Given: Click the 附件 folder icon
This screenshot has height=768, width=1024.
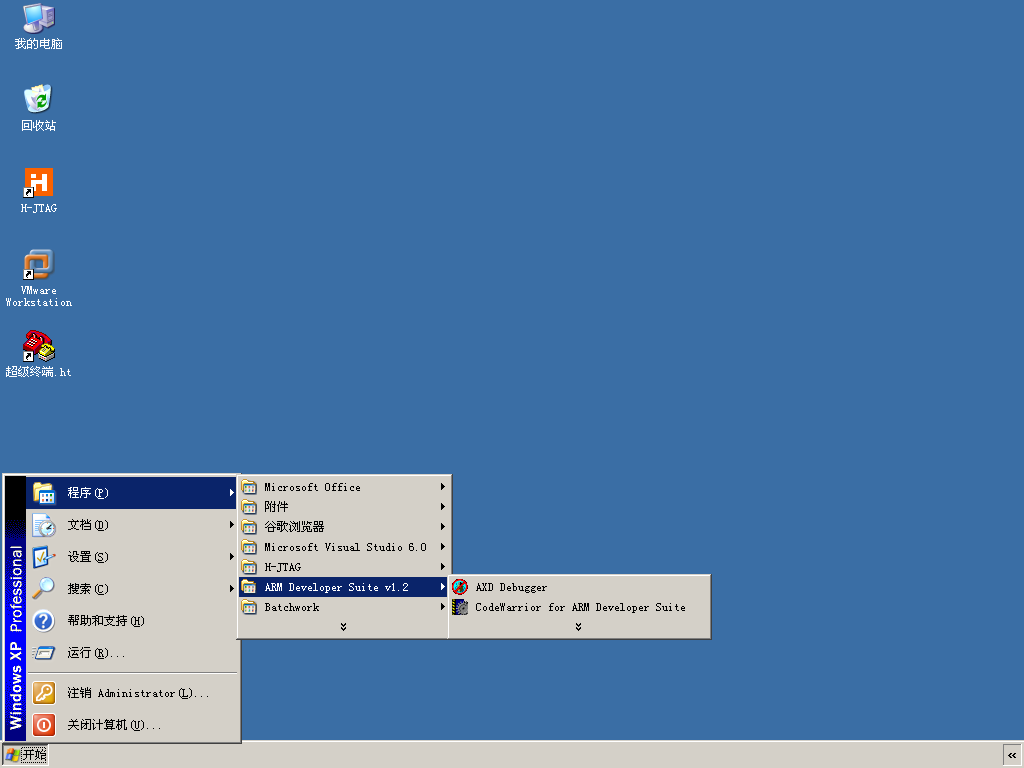Looking at the screenshot, I should click(249, 507).
